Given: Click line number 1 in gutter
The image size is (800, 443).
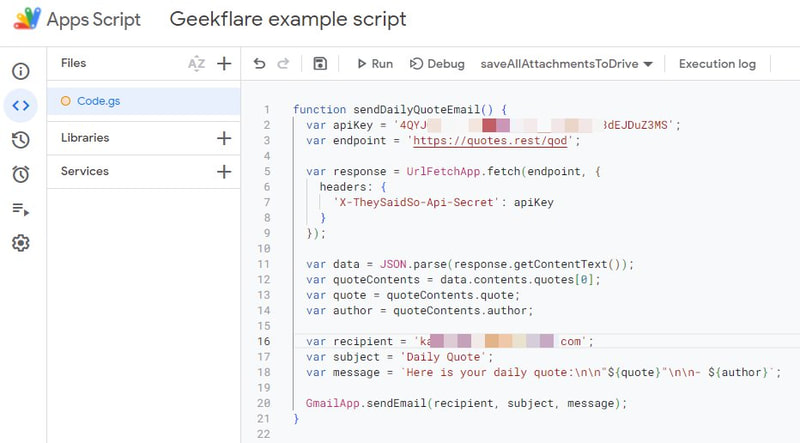Looking at the screenshot, I should (x=267, y=110).
